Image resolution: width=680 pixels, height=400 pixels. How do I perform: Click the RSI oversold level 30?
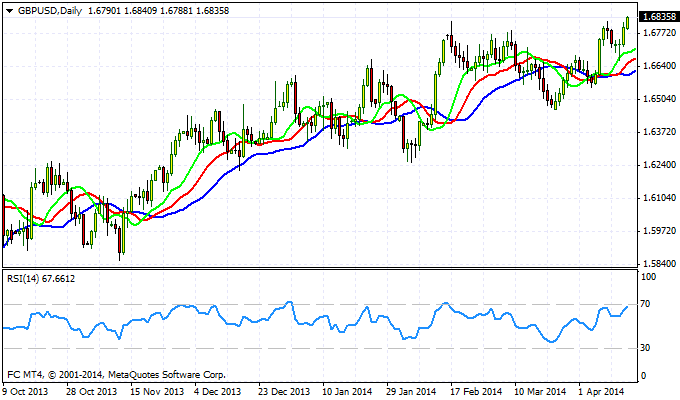click(x=646, y=348)
